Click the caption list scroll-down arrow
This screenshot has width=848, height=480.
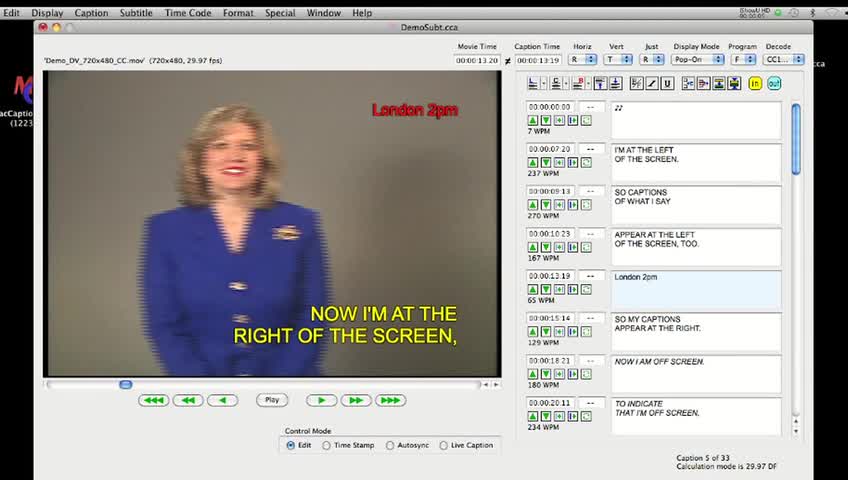pyautogui.click(x=796, y=431)
